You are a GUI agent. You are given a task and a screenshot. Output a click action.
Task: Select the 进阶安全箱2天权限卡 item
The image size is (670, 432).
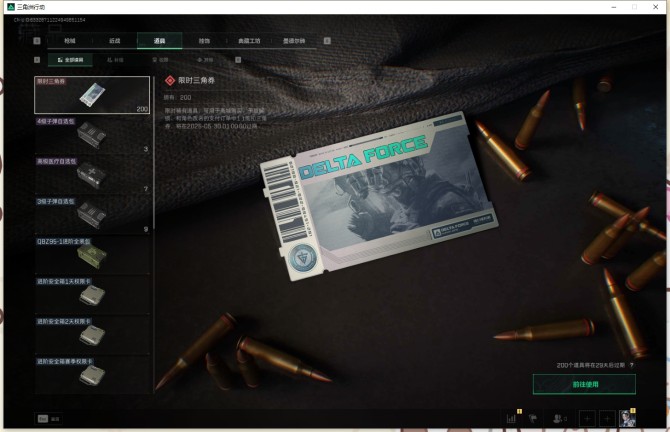point(92,335)
